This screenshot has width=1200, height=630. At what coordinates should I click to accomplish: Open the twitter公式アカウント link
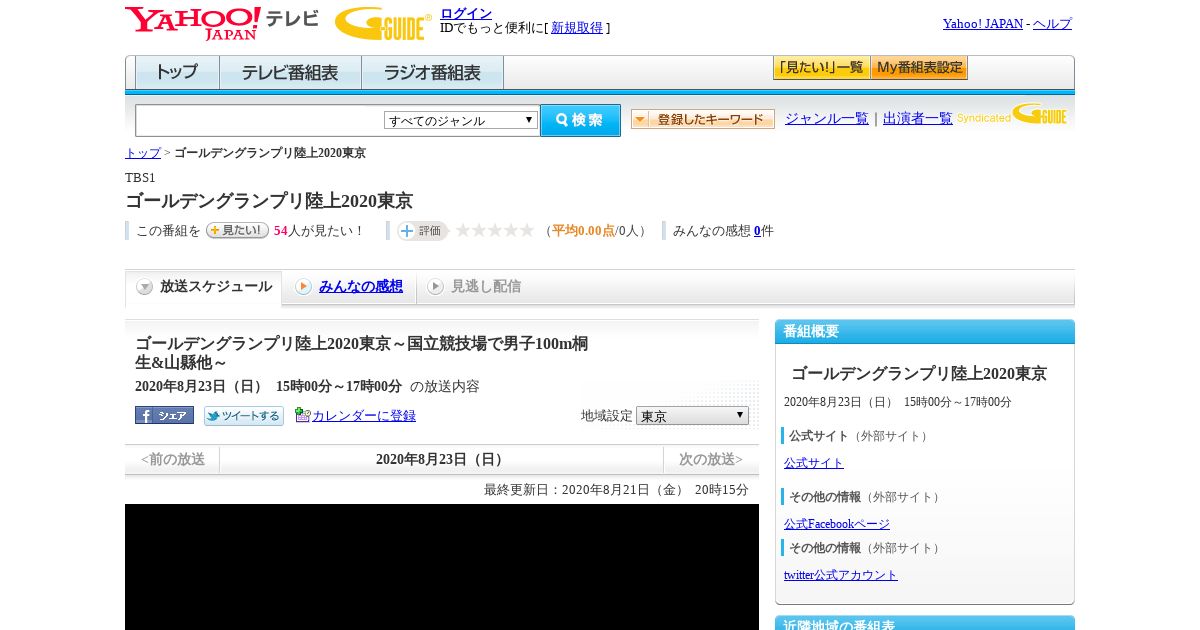[x=841, y=575]
